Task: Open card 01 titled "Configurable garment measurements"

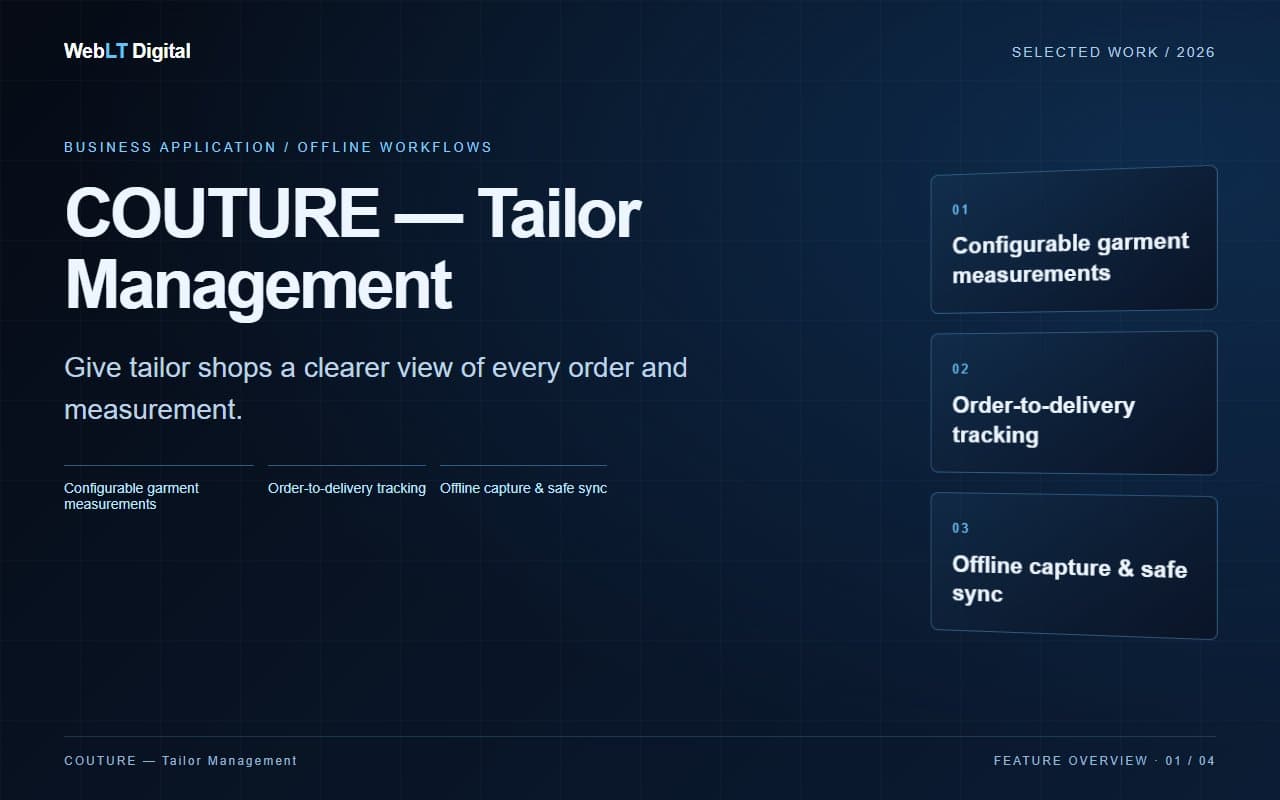Action: [x=1074, y=240]
